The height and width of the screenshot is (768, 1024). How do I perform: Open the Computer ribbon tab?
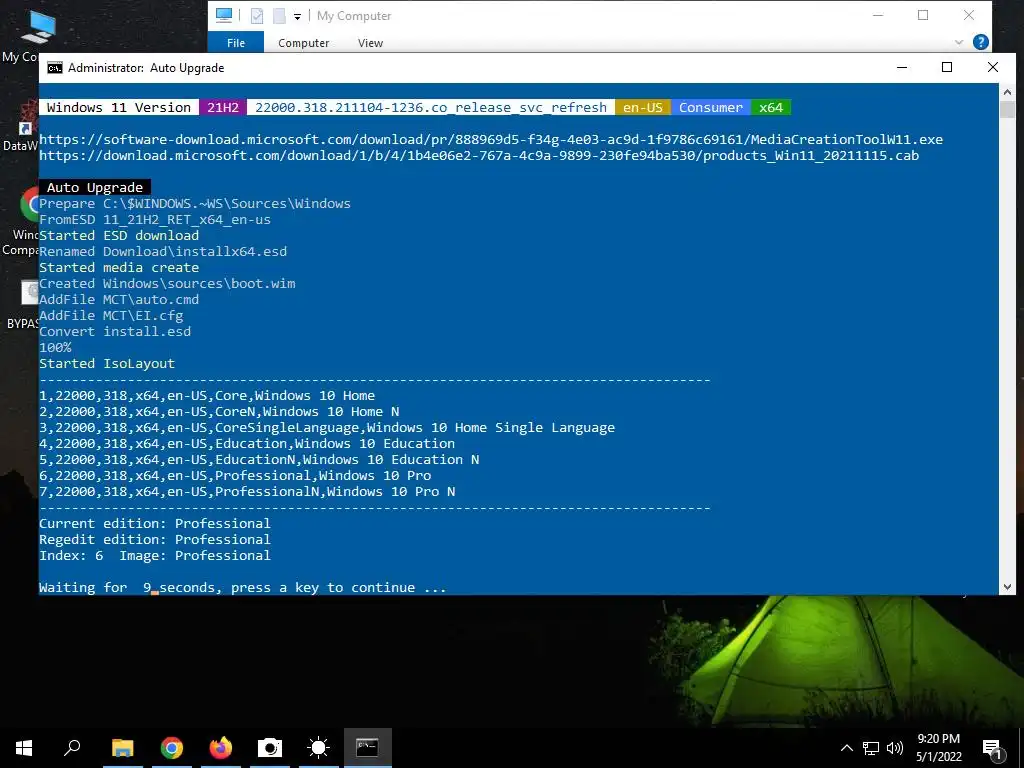point(304,42)
